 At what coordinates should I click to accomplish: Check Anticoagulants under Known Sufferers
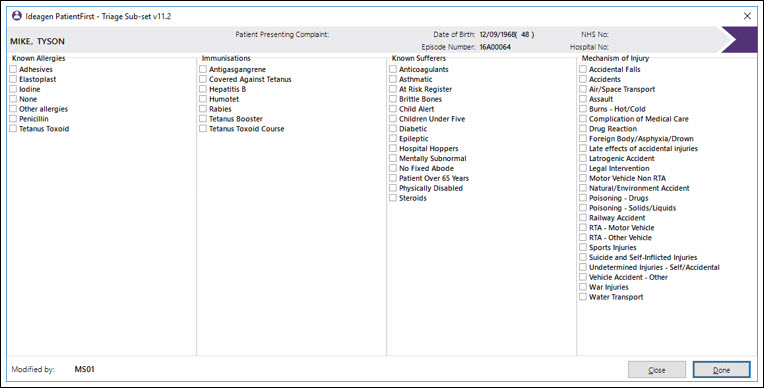click(x=393, y=69)
